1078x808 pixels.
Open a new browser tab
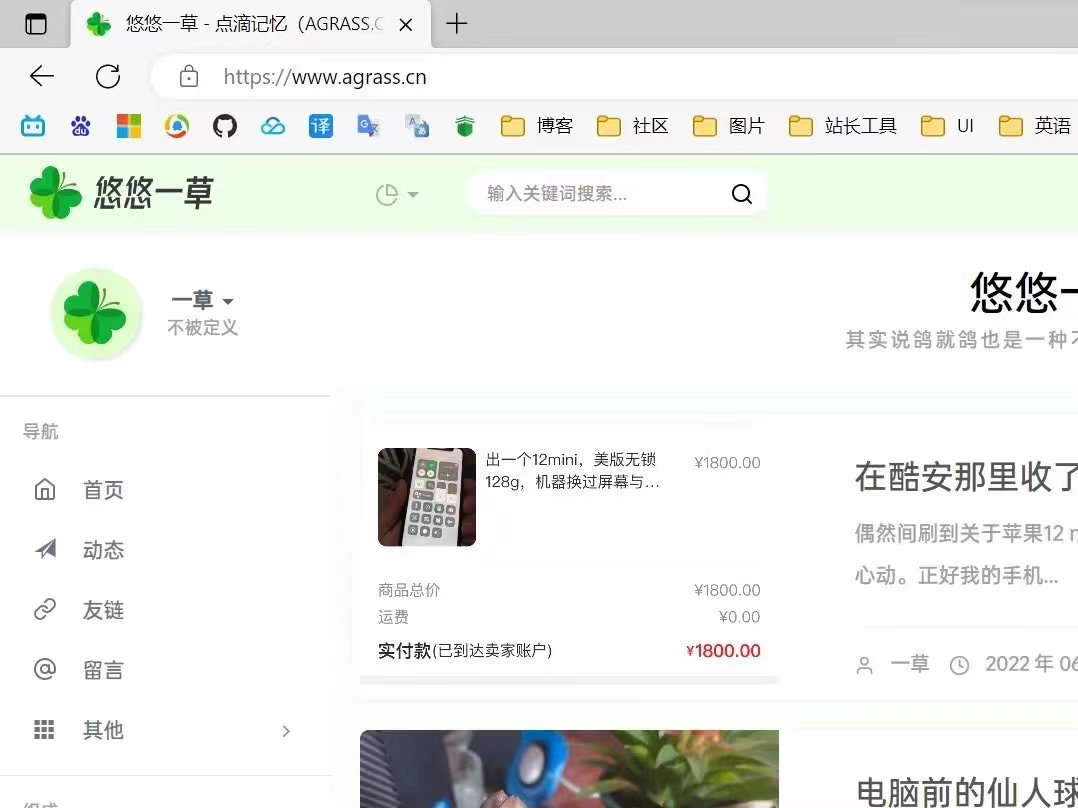[x=456, y=24]
